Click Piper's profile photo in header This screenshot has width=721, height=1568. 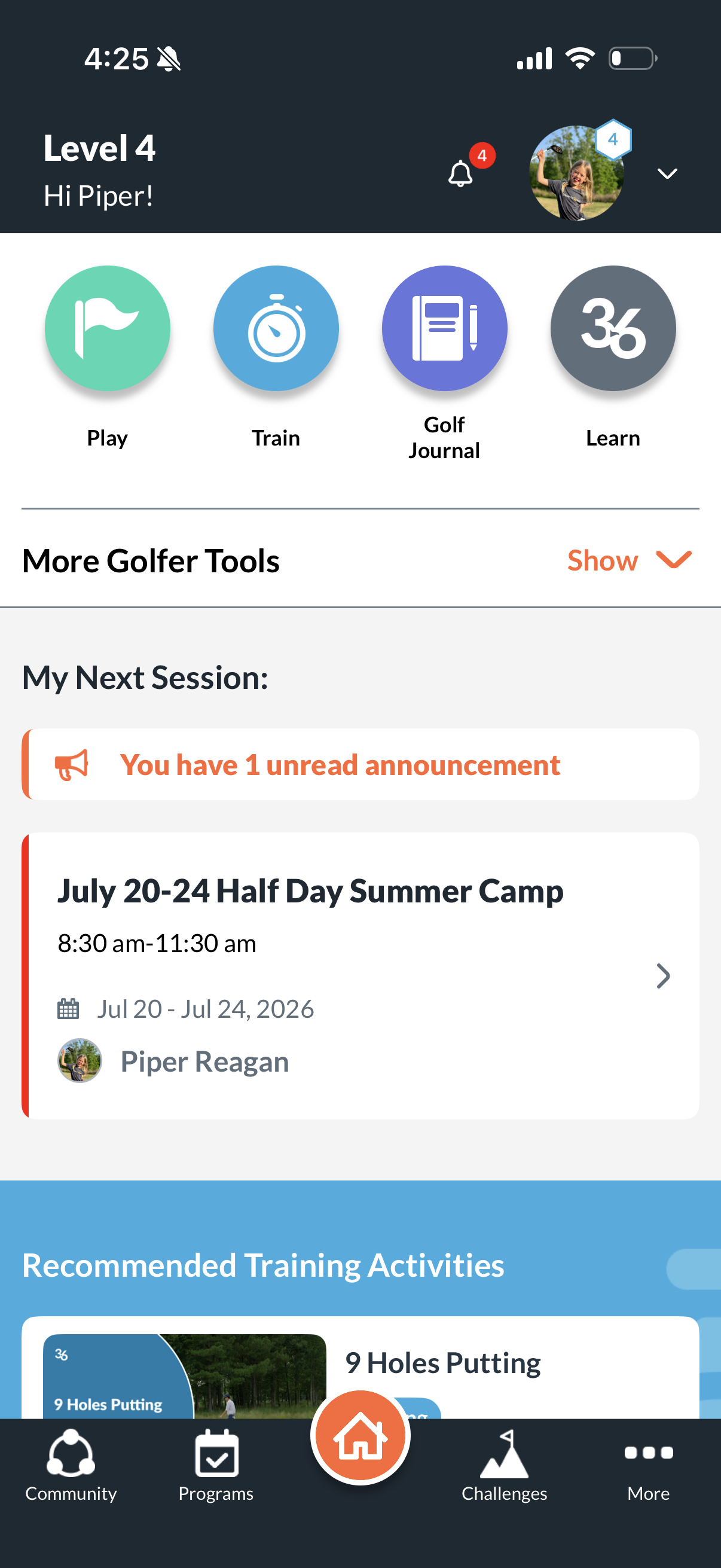pos(576,173)
